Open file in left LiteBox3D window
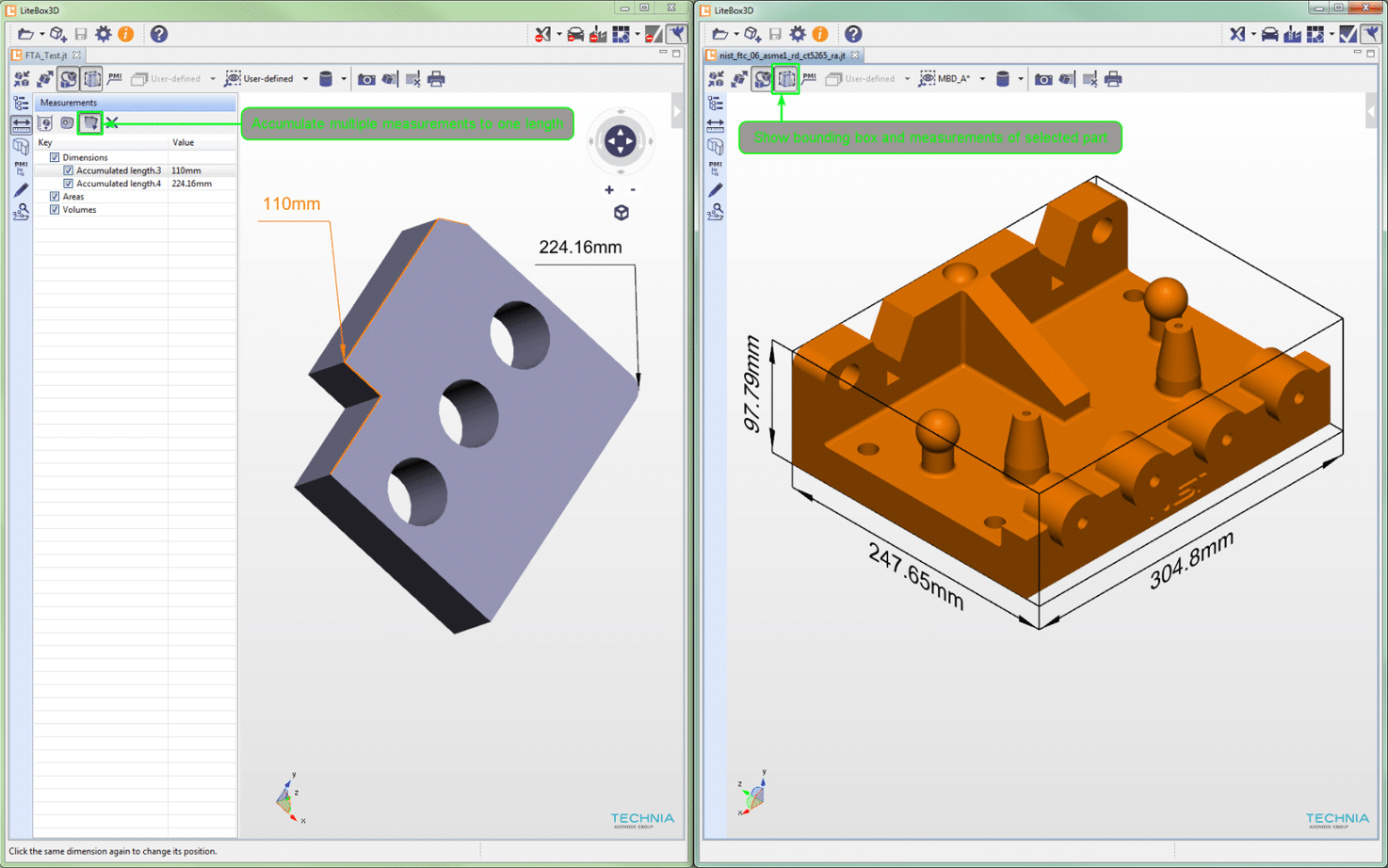The height and width of the screenshot is (868, 1388). coord(25,34)
